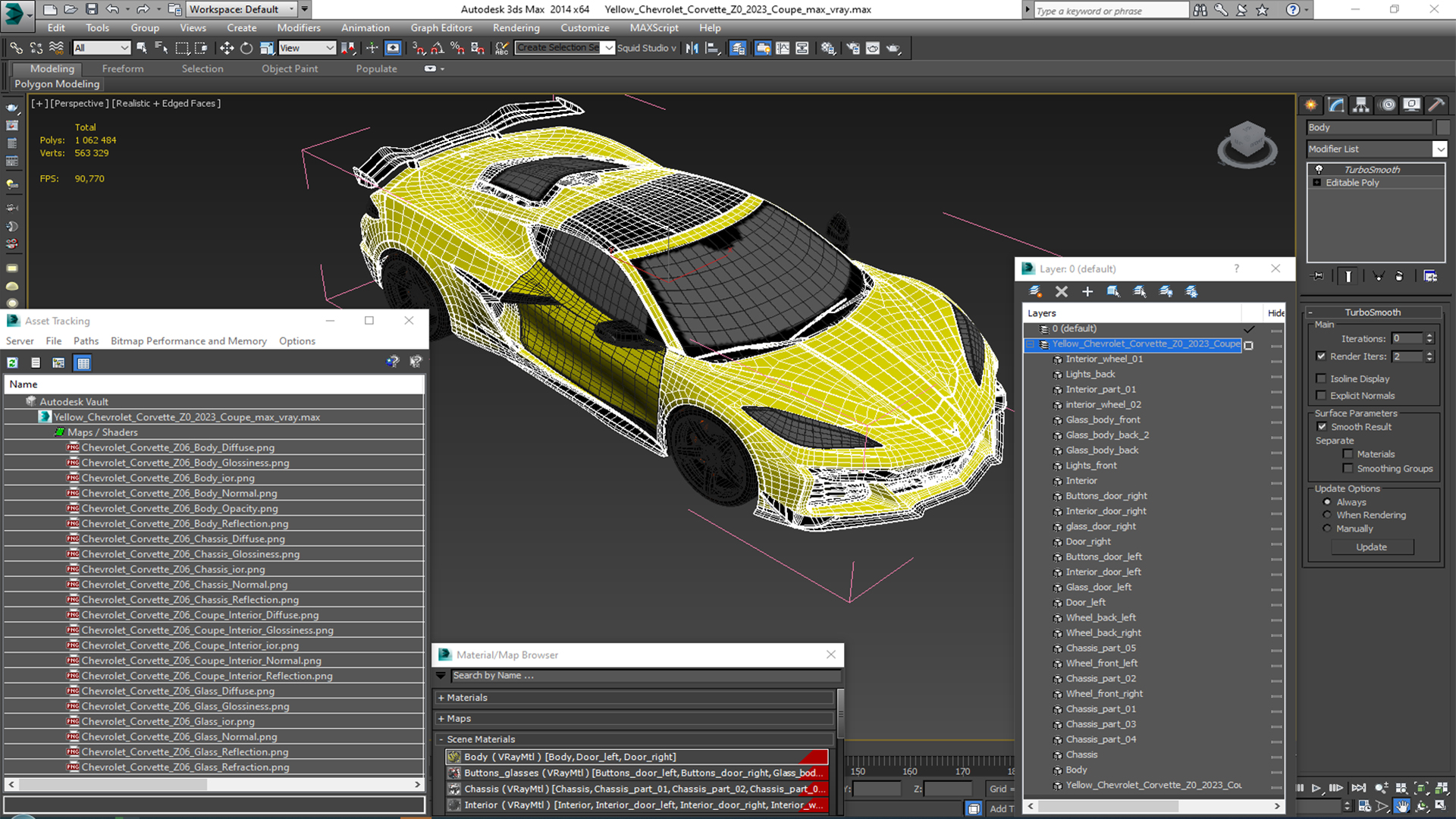Enable the Isoline Display checkbox
This screenshot has width=1456, height=819.
pos(1321,378)
